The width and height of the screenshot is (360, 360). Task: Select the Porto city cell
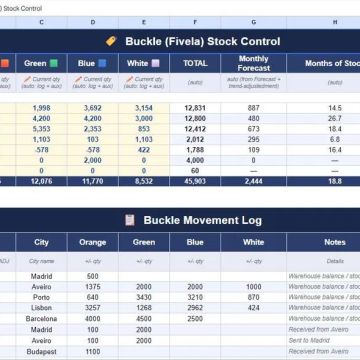click(41, 297)
